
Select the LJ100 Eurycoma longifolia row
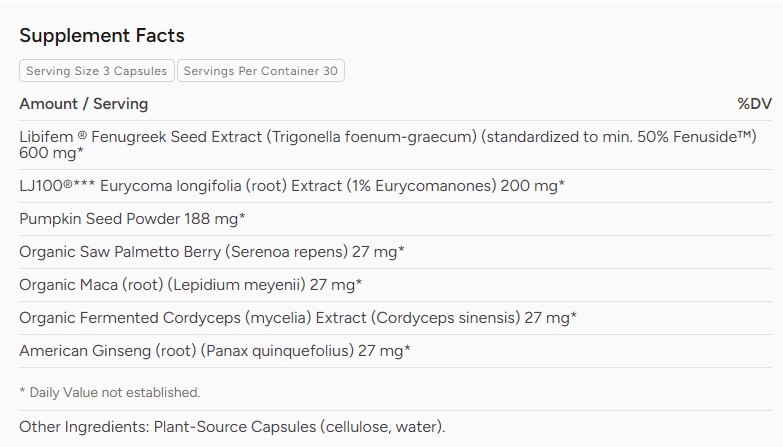(395, 186)
